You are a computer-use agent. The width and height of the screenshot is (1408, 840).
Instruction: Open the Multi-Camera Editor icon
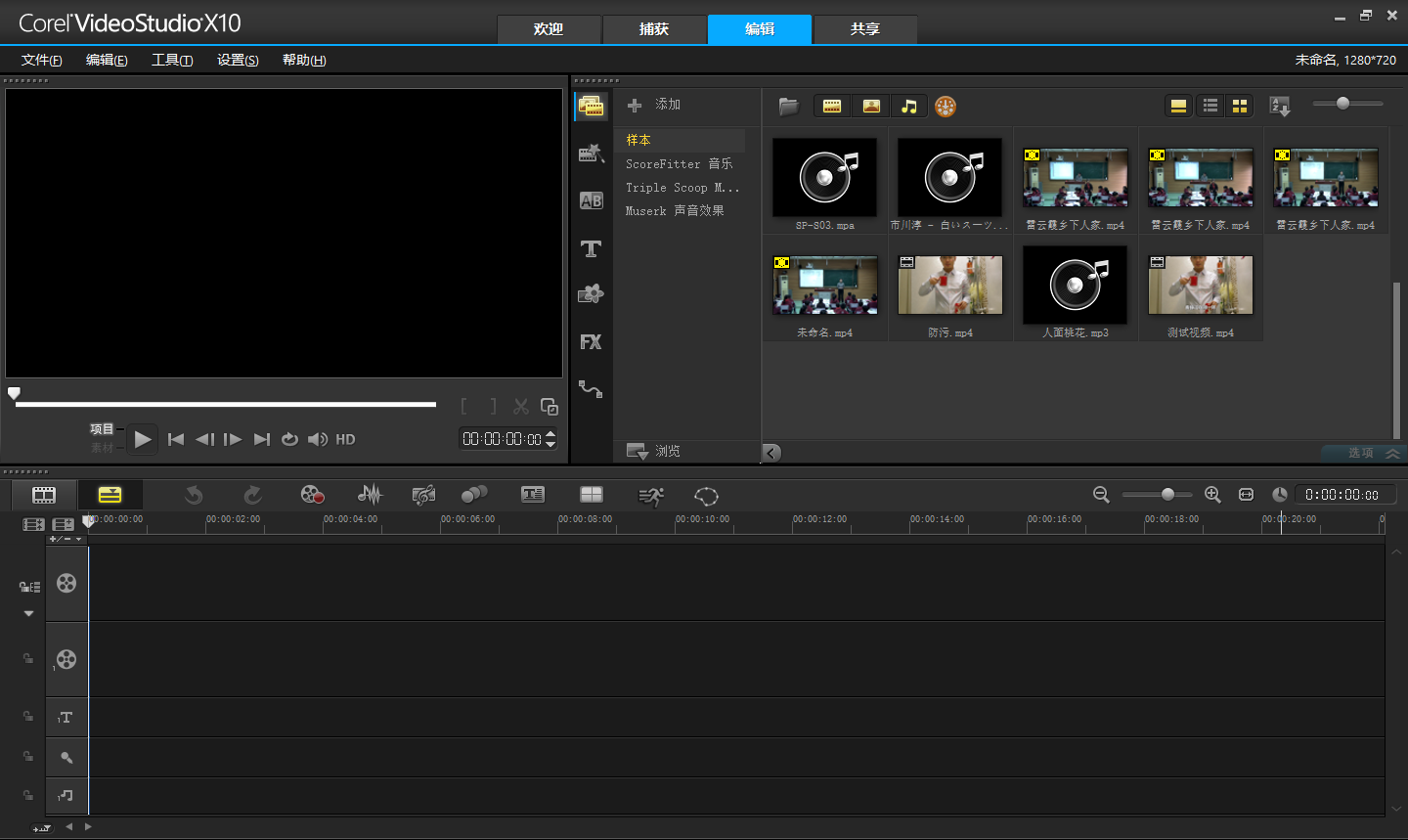592,495
